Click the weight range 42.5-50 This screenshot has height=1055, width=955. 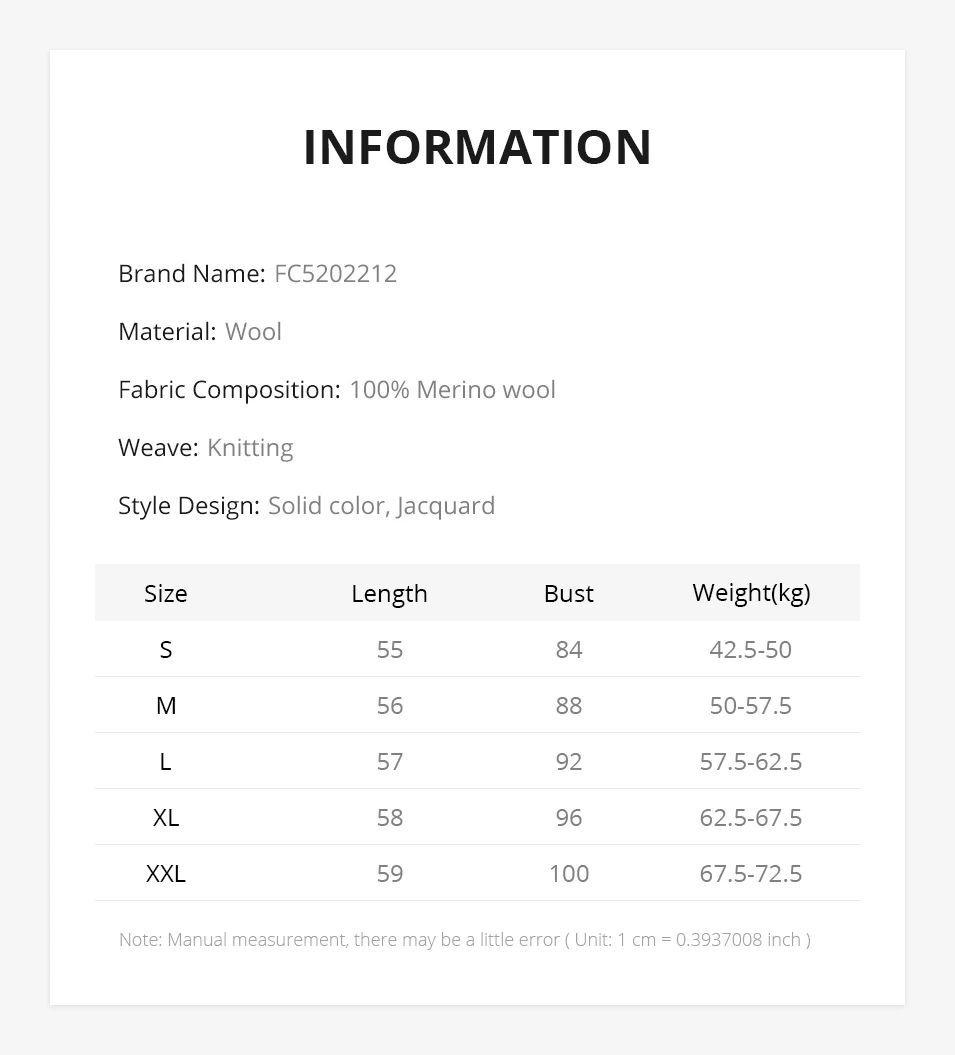750,650
